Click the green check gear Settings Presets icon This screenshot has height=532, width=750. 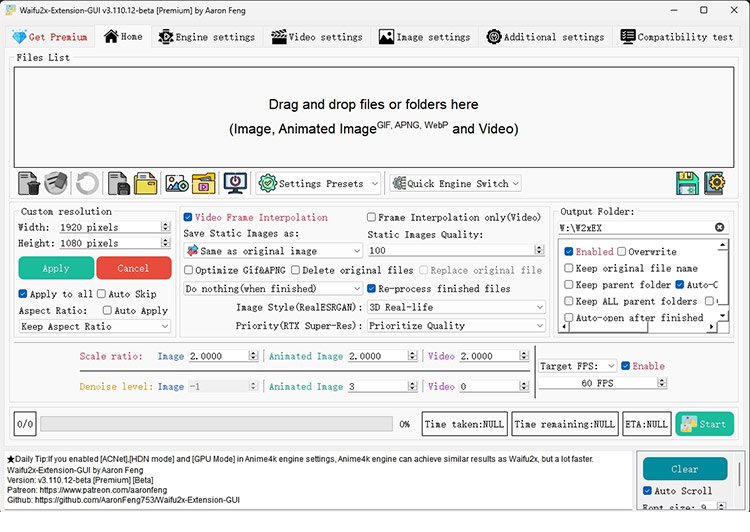point(268,183)
